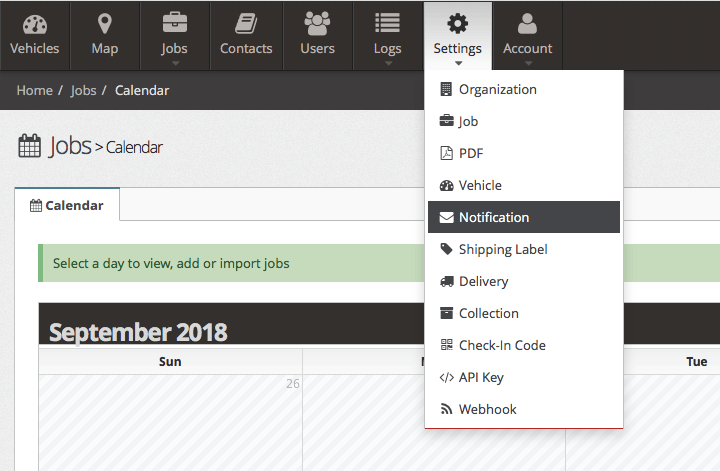Image resolution: width=720 pixels, height=471 pixels.
Task: Select the Sunday 26 calendar cell
Action: (170, 422)
